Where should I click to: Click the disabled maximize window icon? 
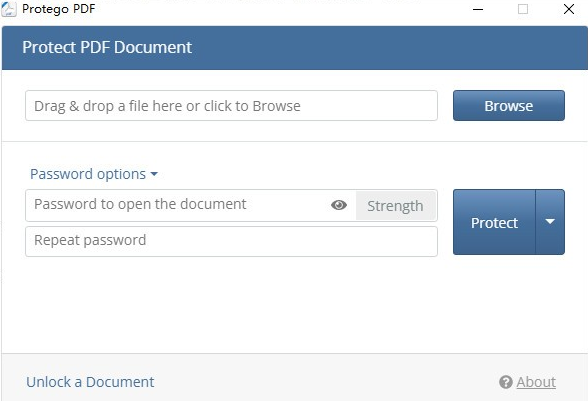tap(523, 9)
